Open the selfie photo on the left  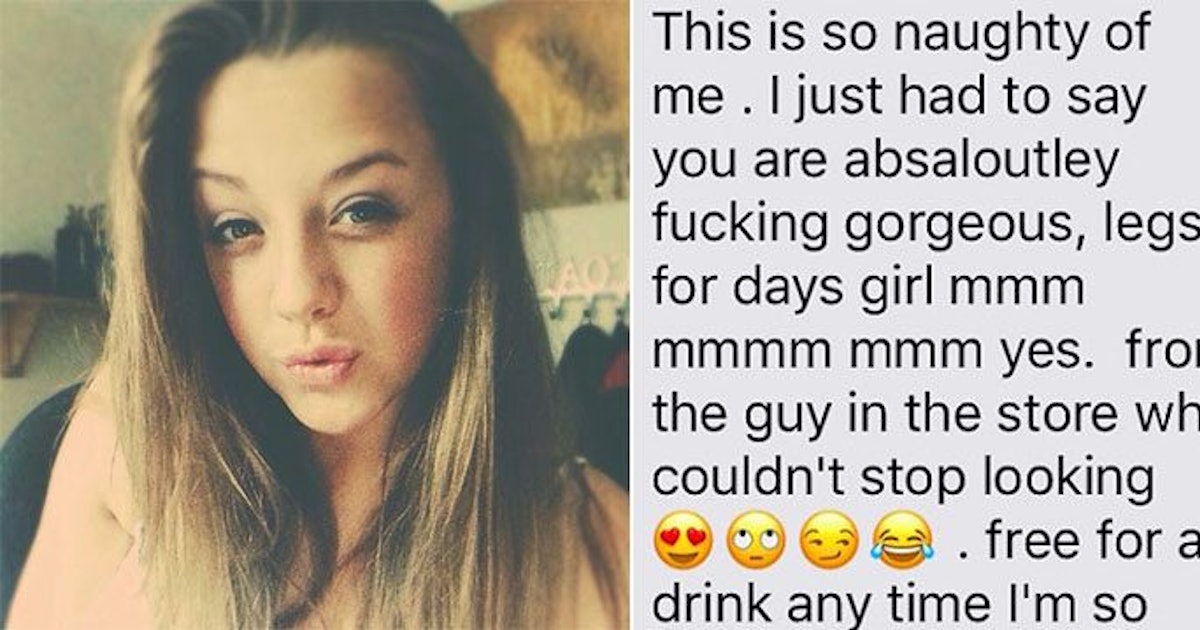315,315
